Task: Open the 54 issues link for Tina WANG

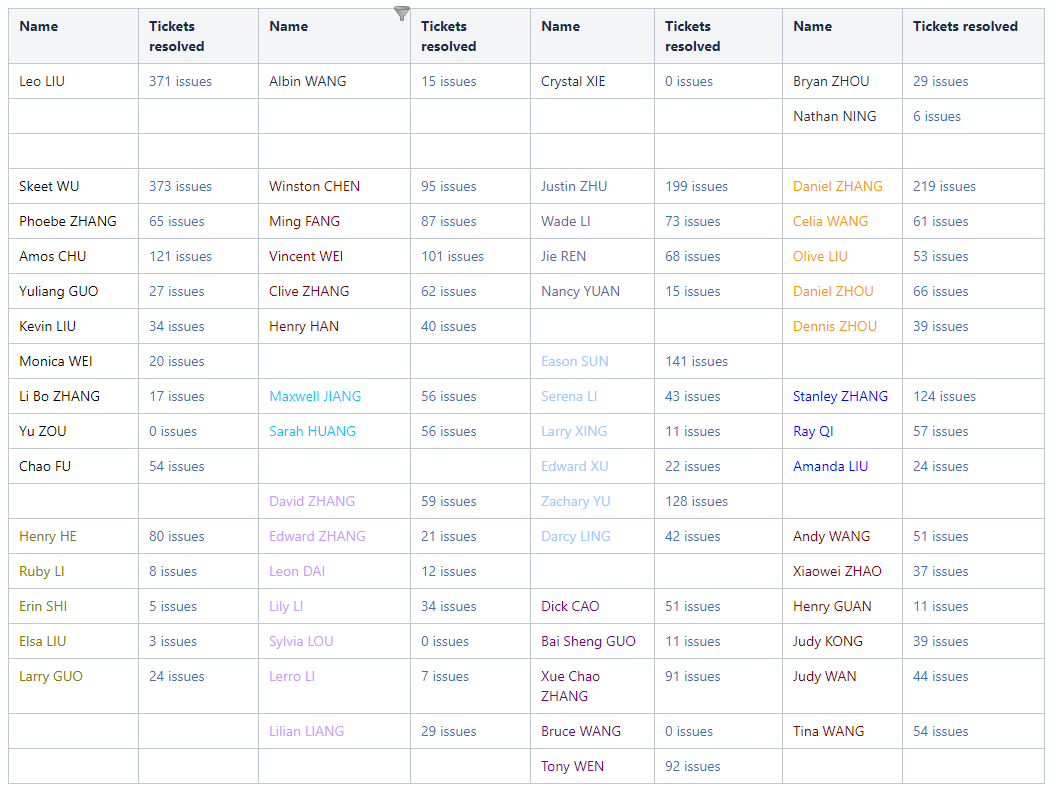Action: (940, 731)
